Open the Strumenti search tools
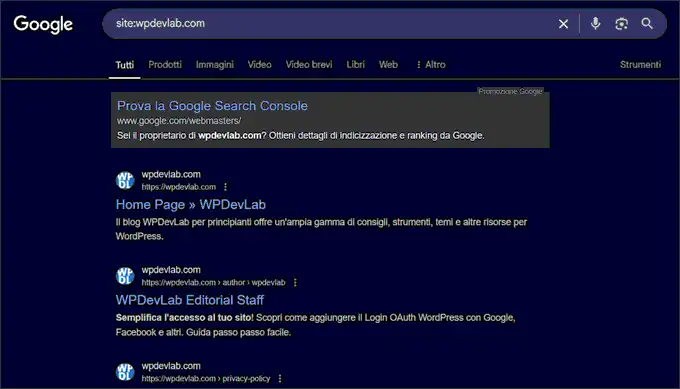The height and width of the screenshot is (389, 680). click(x=640, y=65)
